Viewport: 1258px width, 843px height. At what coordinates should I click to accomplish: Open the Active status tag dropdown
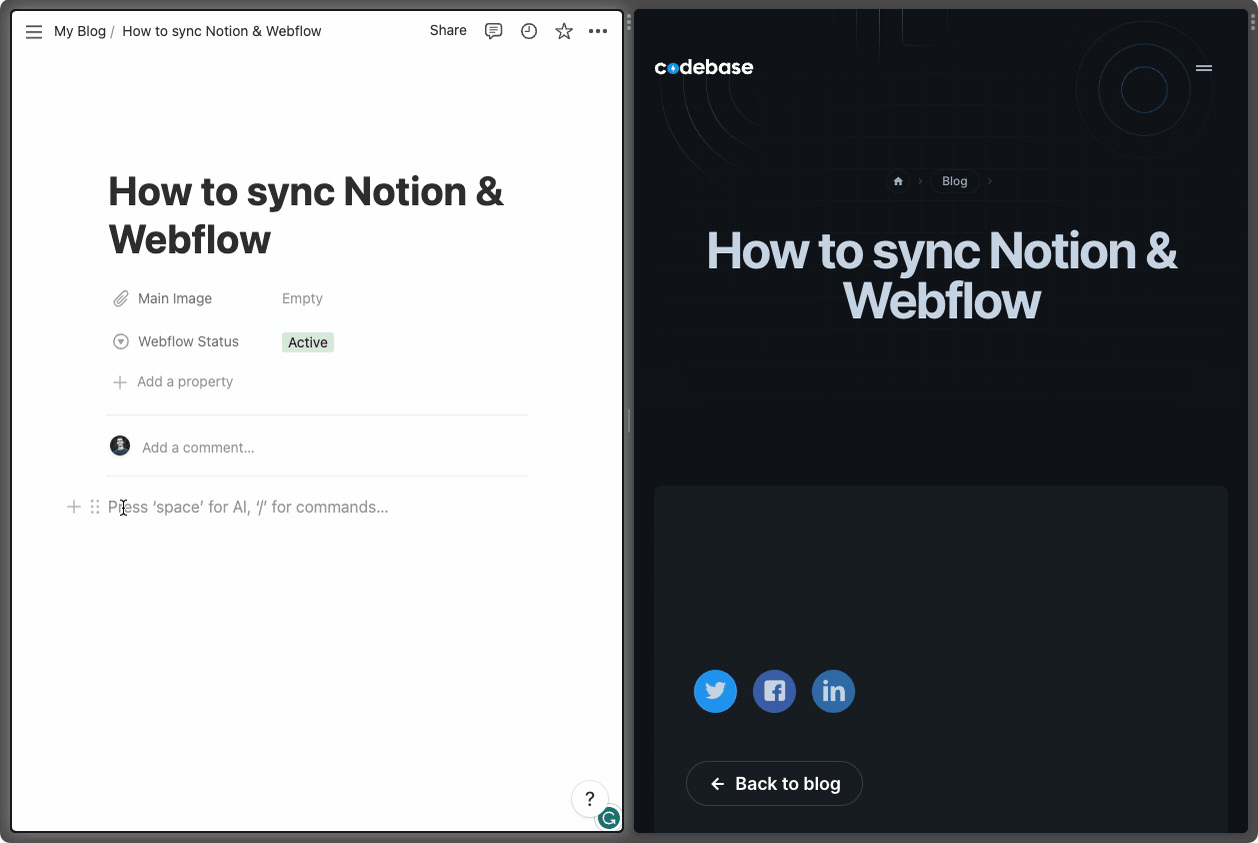(308, 342)
